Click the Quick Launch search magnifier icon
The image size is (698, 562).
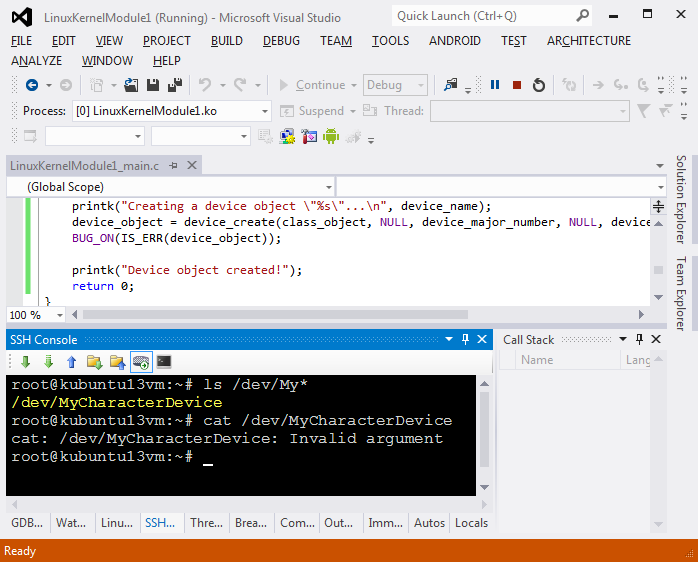(582, 16)
